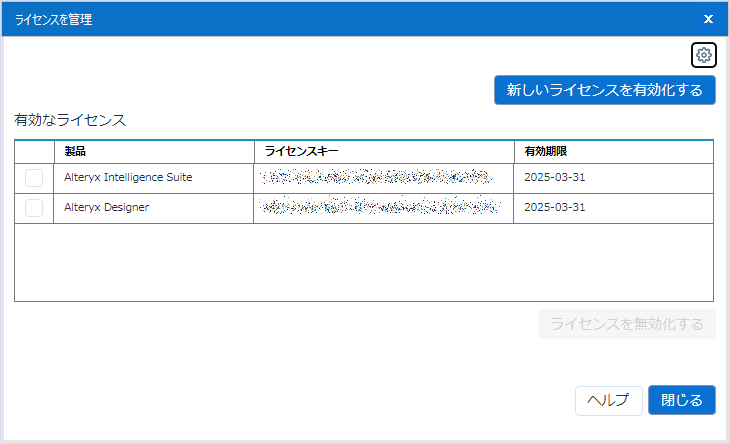Click the Intelligence Suite expiry date 2025-03-31
The height and width of the screenshot is (444, 730).
point(554,178)
